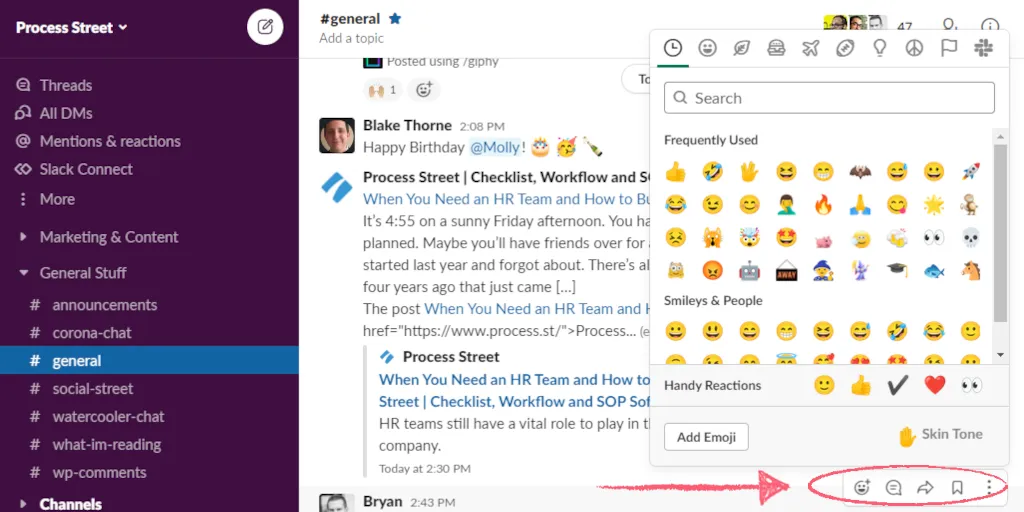
Task: Open the social-street channel
Action: [93, 389]
